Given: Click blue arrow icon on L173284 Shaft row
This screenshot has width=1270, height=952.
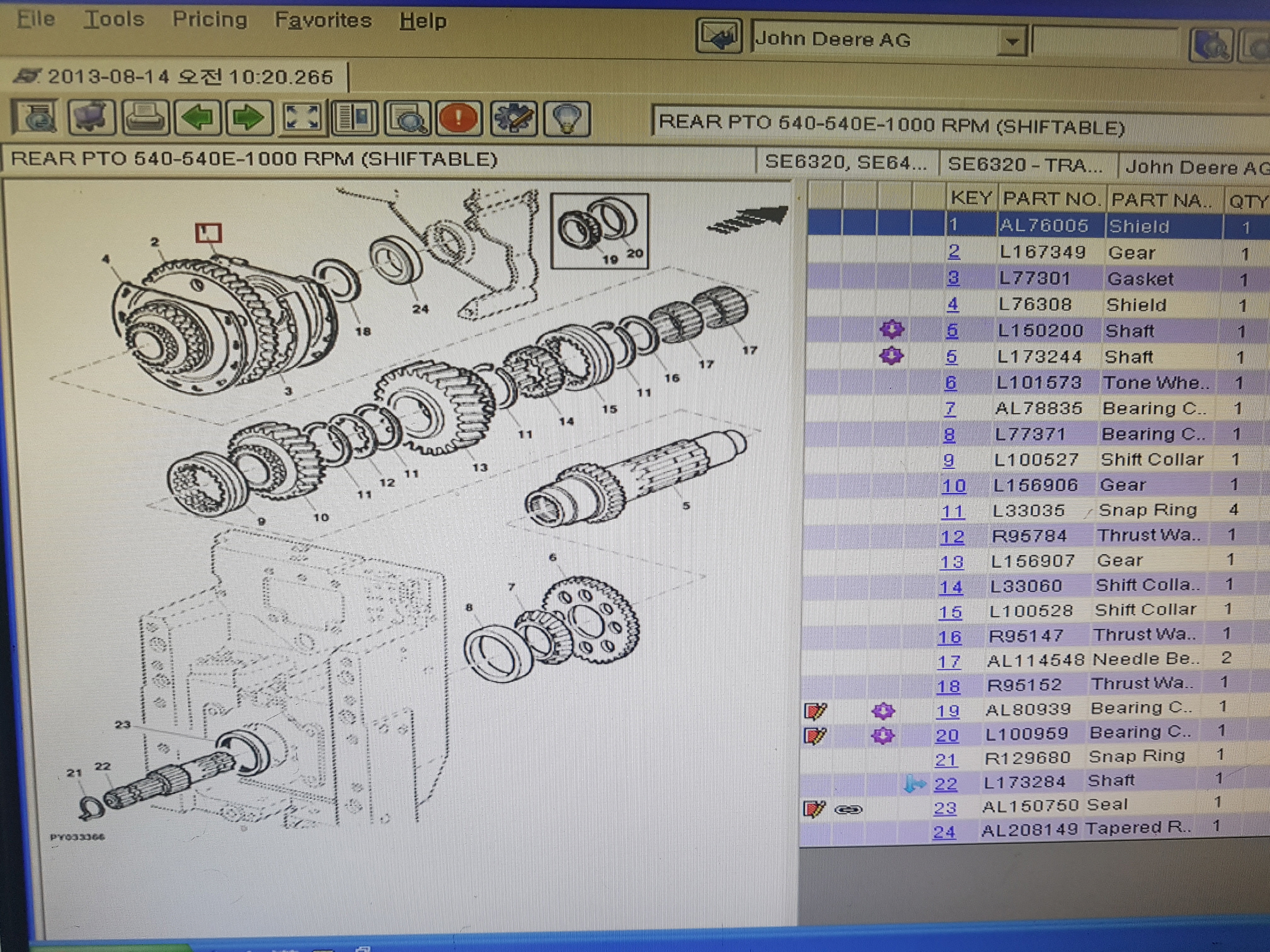Looking at the screenshot, I should pyautogui.click(x=914, y=784).
